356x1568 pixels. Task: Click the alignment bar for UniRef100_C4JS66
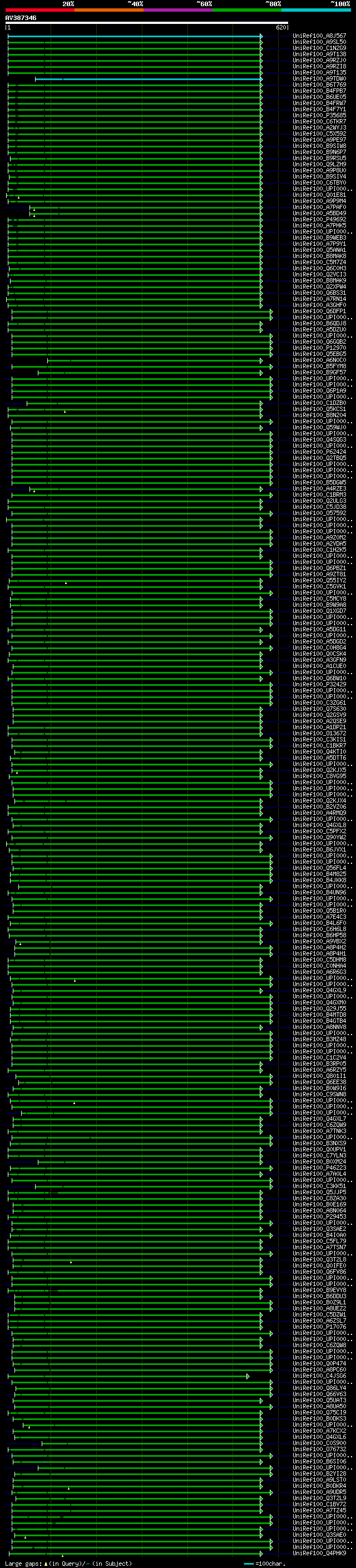pyautogui.click(x=128, y=1376)
